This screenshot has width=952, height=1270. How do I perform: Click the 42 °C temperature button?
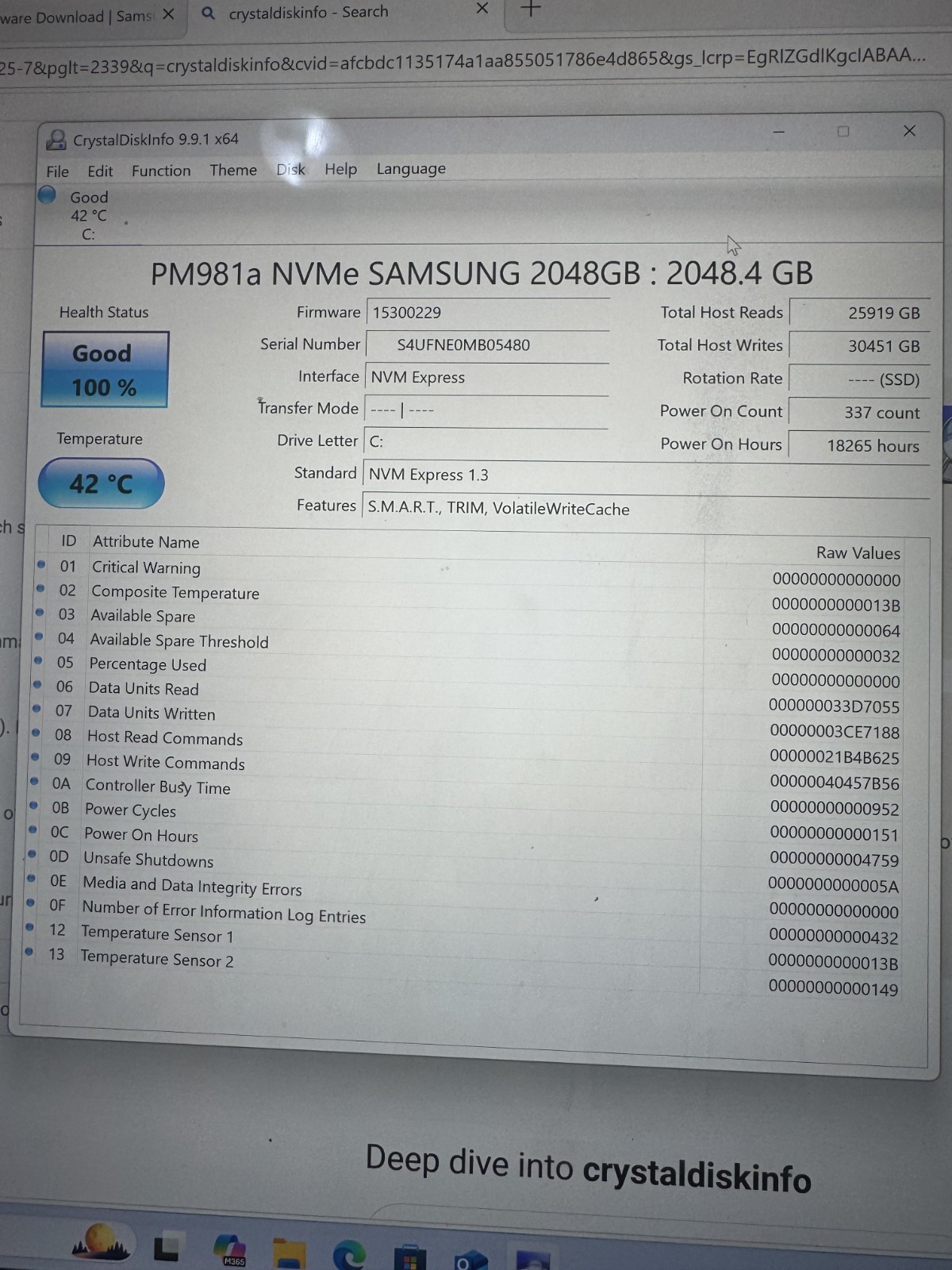[101, 483]
